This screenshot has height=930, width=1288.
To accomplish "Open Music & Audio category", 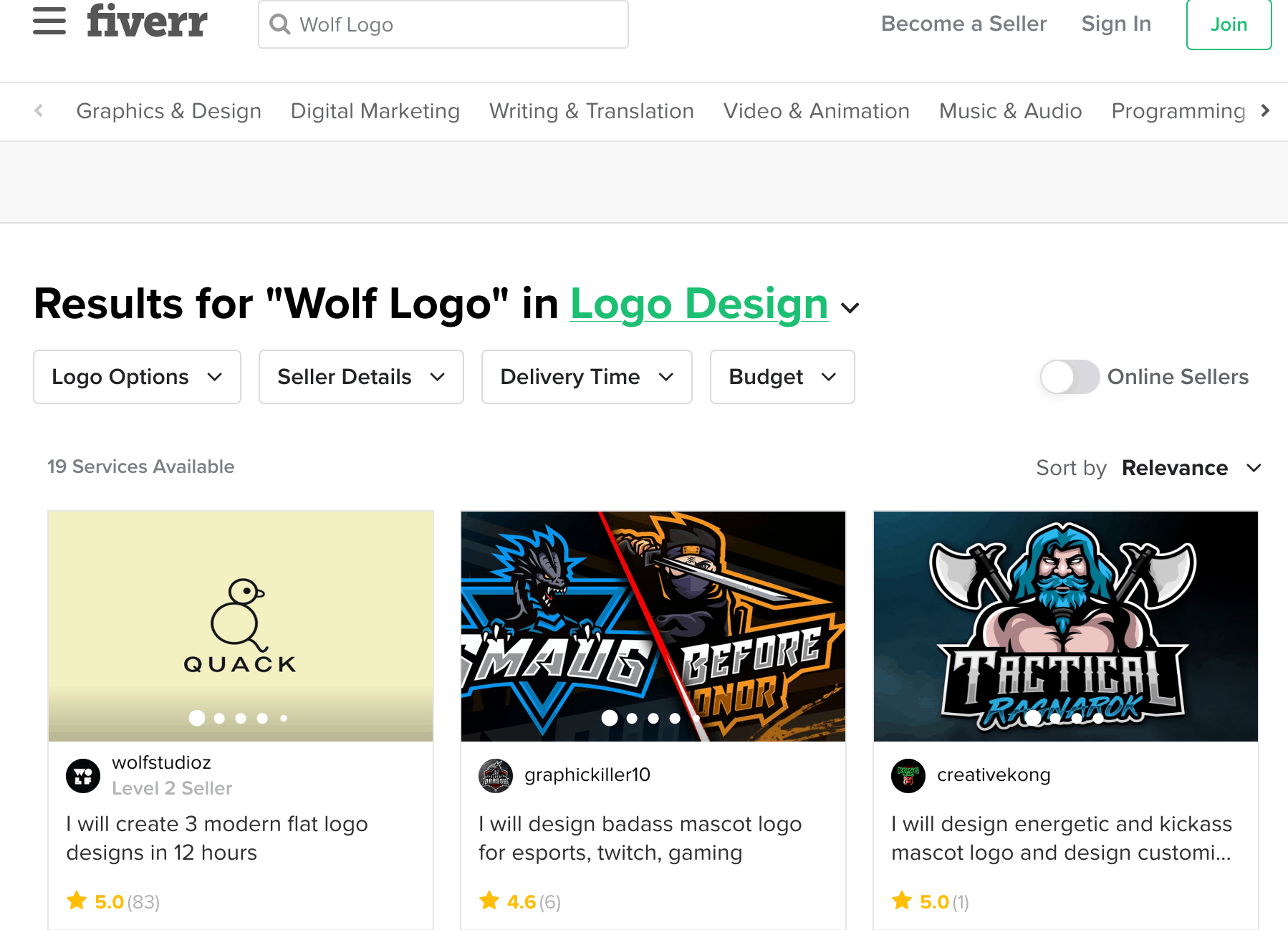I will 1011,111.
